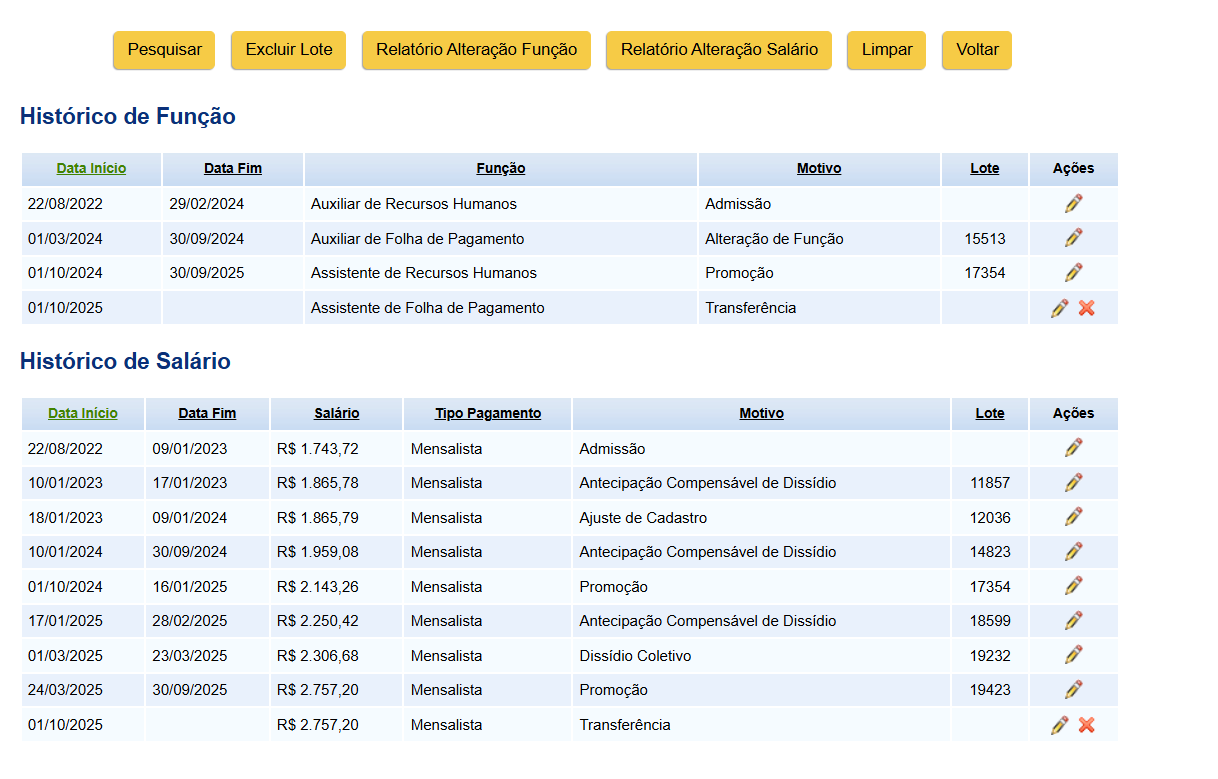This screenshot has width=1218, height=779.
Task: Edit the Ajuste de Cadastro salary row
Action: (1073, 517)
